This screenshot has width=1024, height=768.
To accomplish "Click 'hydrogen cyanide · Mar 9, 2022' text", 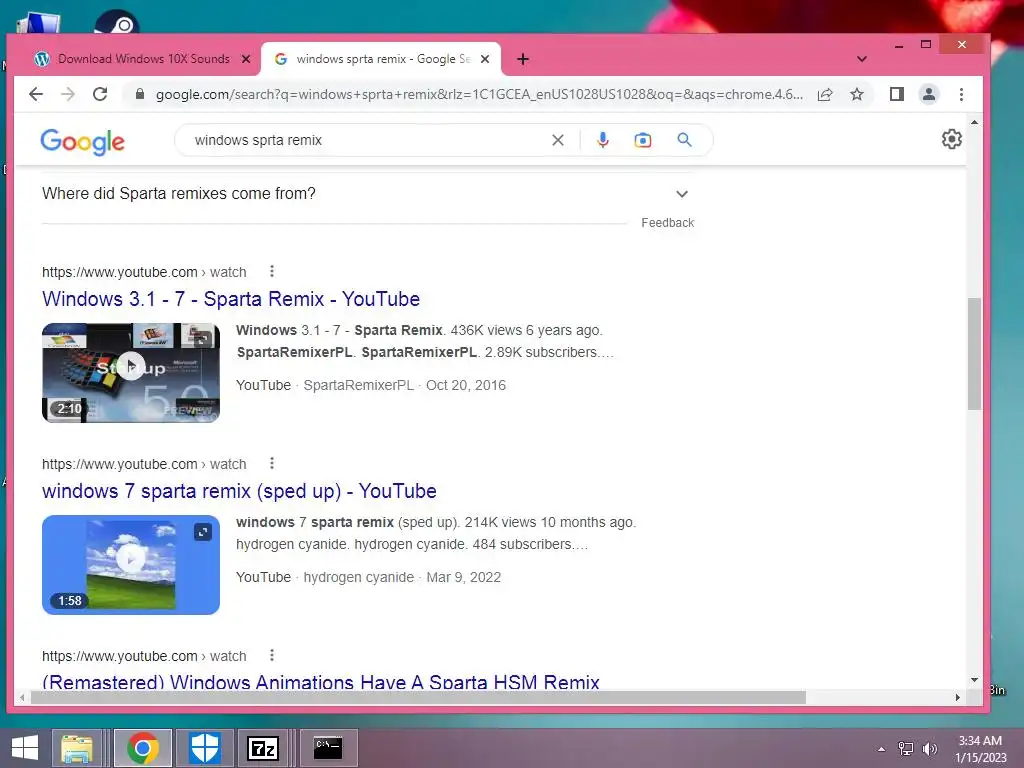I will (x=402, y=577).
